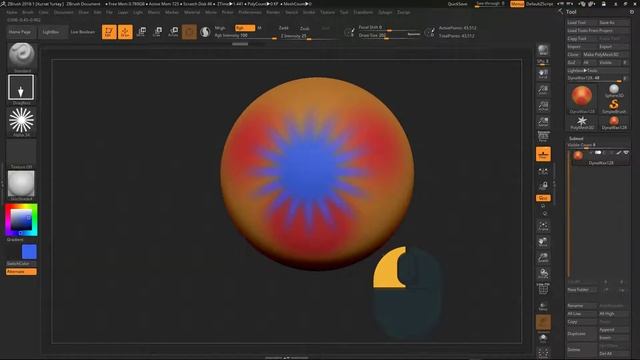
Task: Click Load Tool button
Action: (582, 22)
